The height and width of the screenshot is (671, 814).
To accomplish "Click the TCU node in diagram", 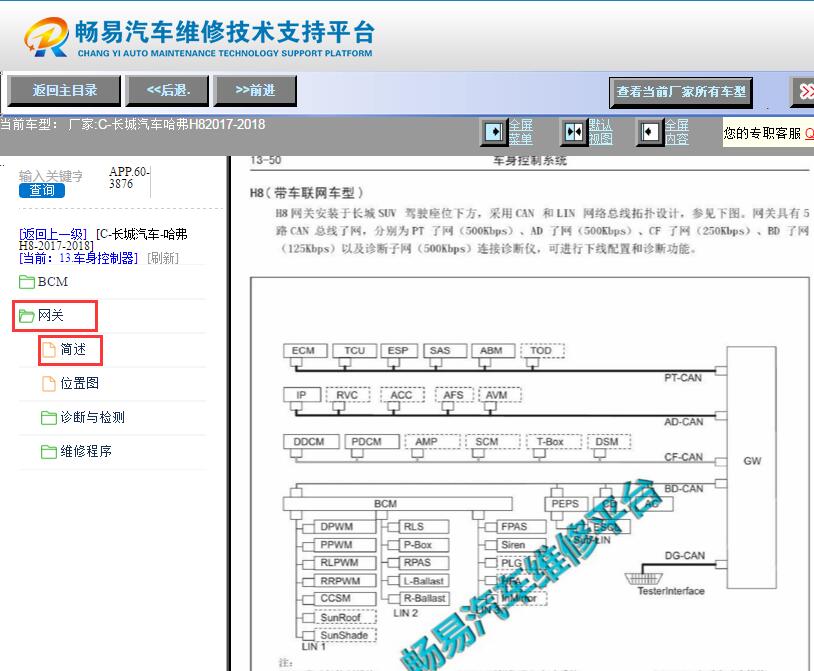I will click(355, 351).
